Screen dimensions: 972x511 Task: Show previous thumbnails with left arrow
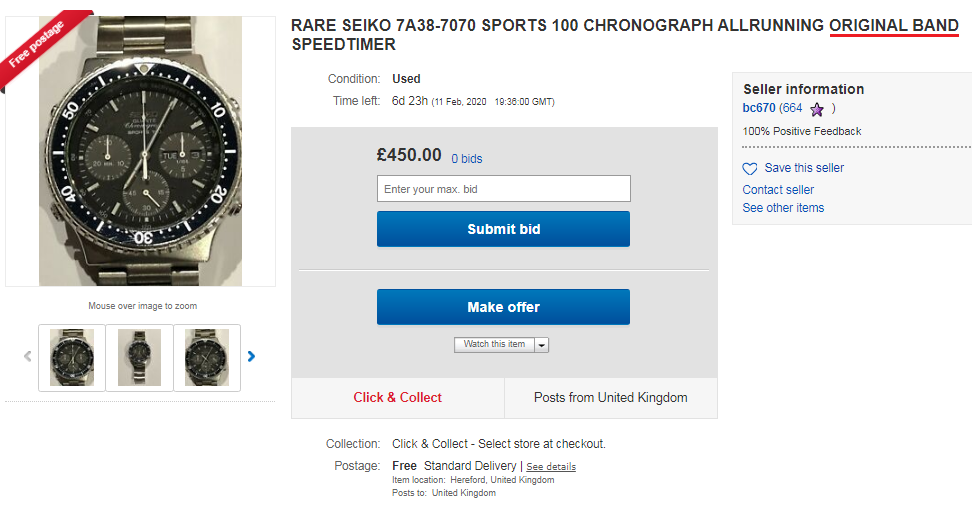(x=27, y=356)
